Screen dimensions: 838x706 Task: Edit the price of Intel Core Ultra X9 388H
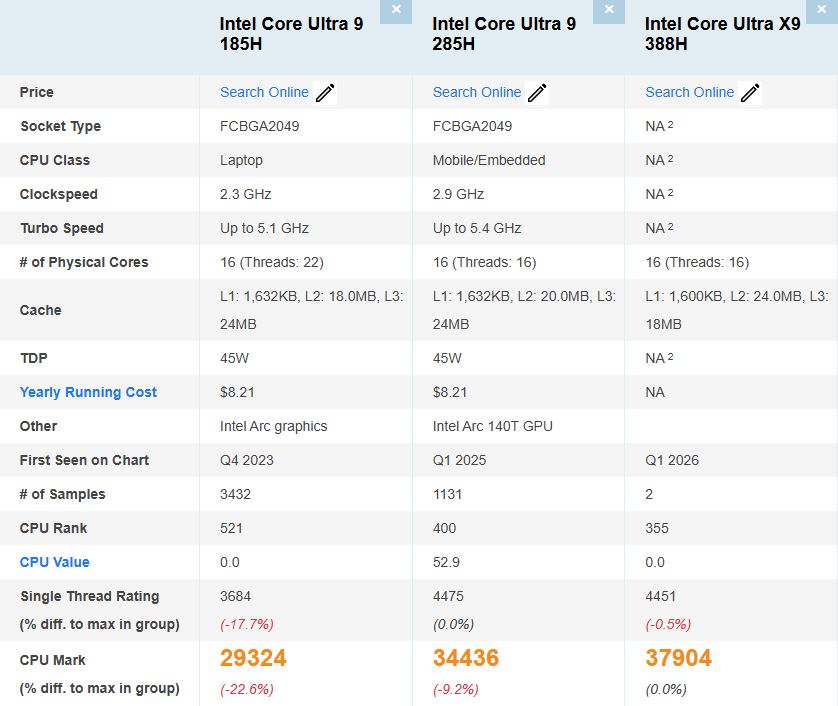click(x=751, y=92)
